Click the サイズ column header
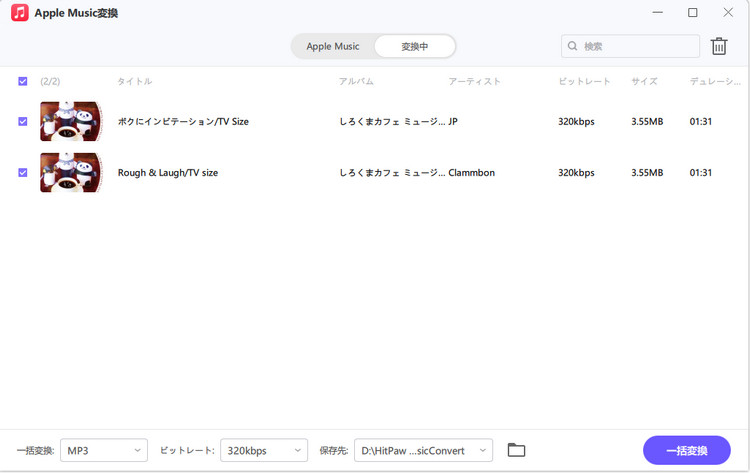Screen dimensions: 750x473 tap(644, 81)
